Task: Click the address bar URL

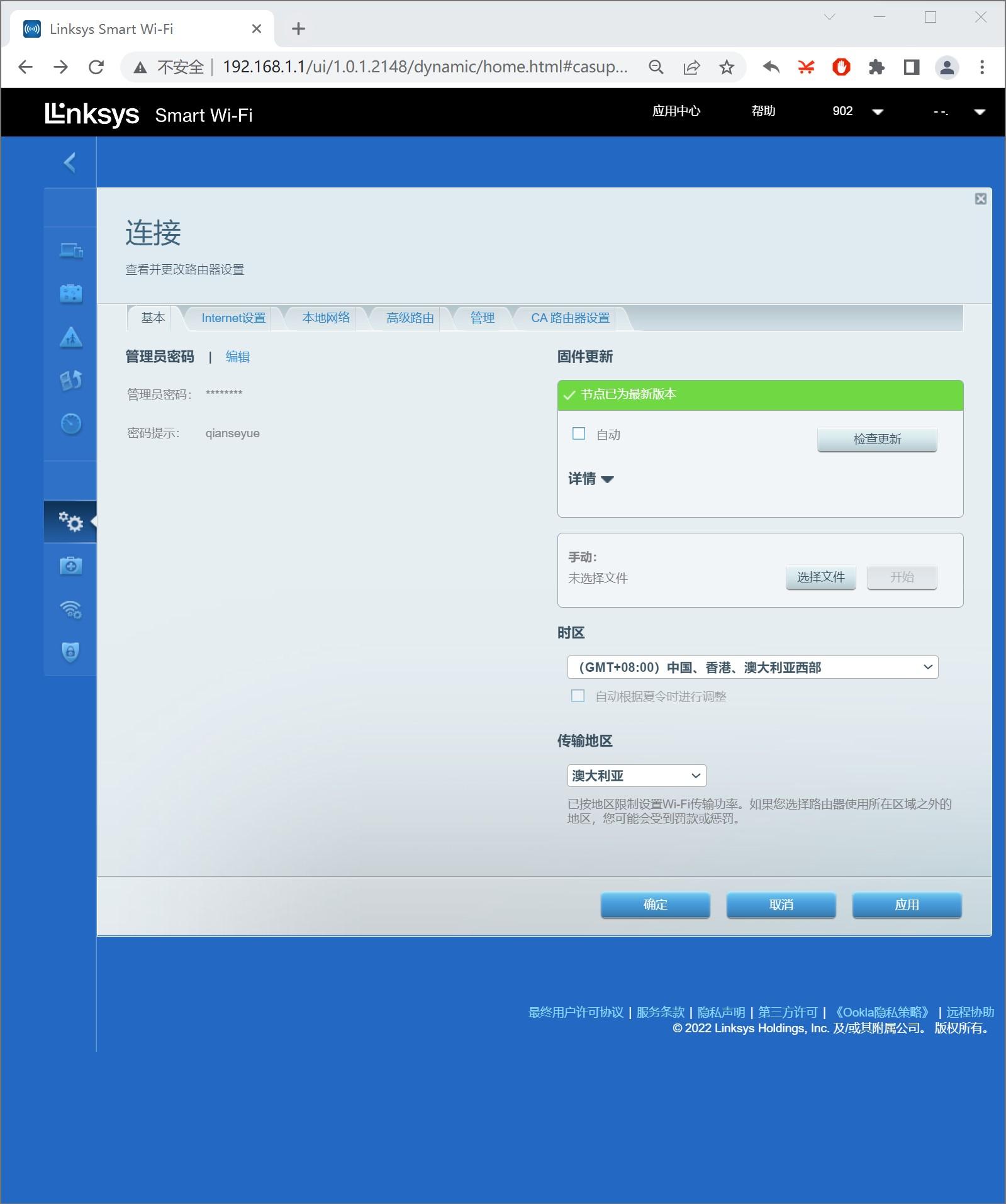Action: 425,67
